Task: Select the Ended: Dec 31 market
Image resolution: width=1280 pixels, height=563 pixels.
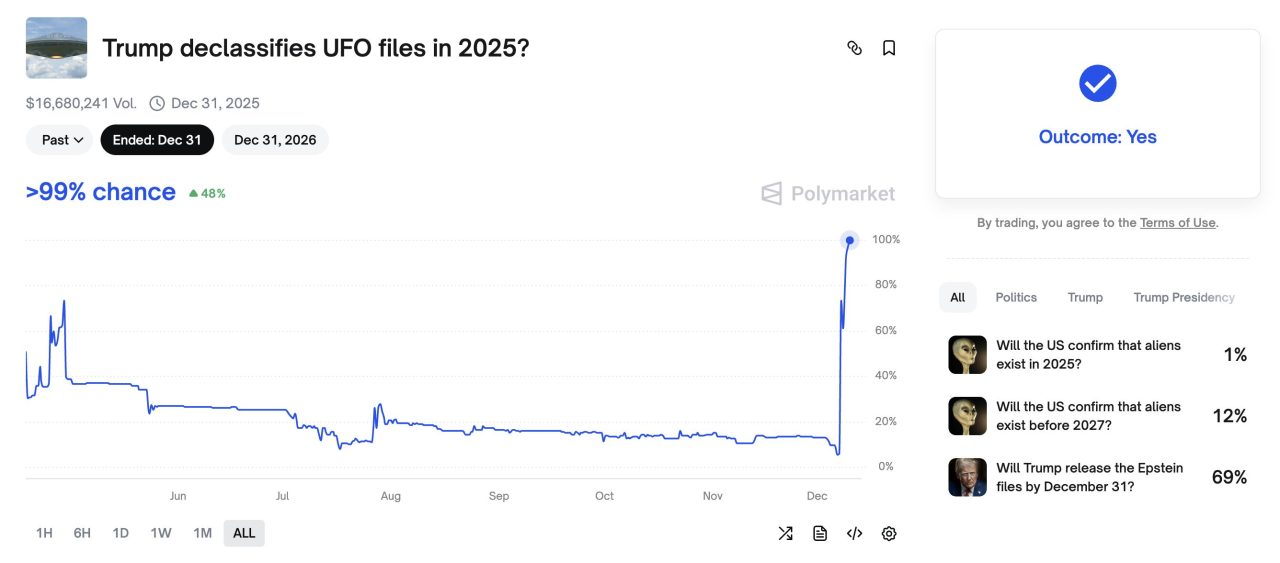Action: [x=157, y=140]
